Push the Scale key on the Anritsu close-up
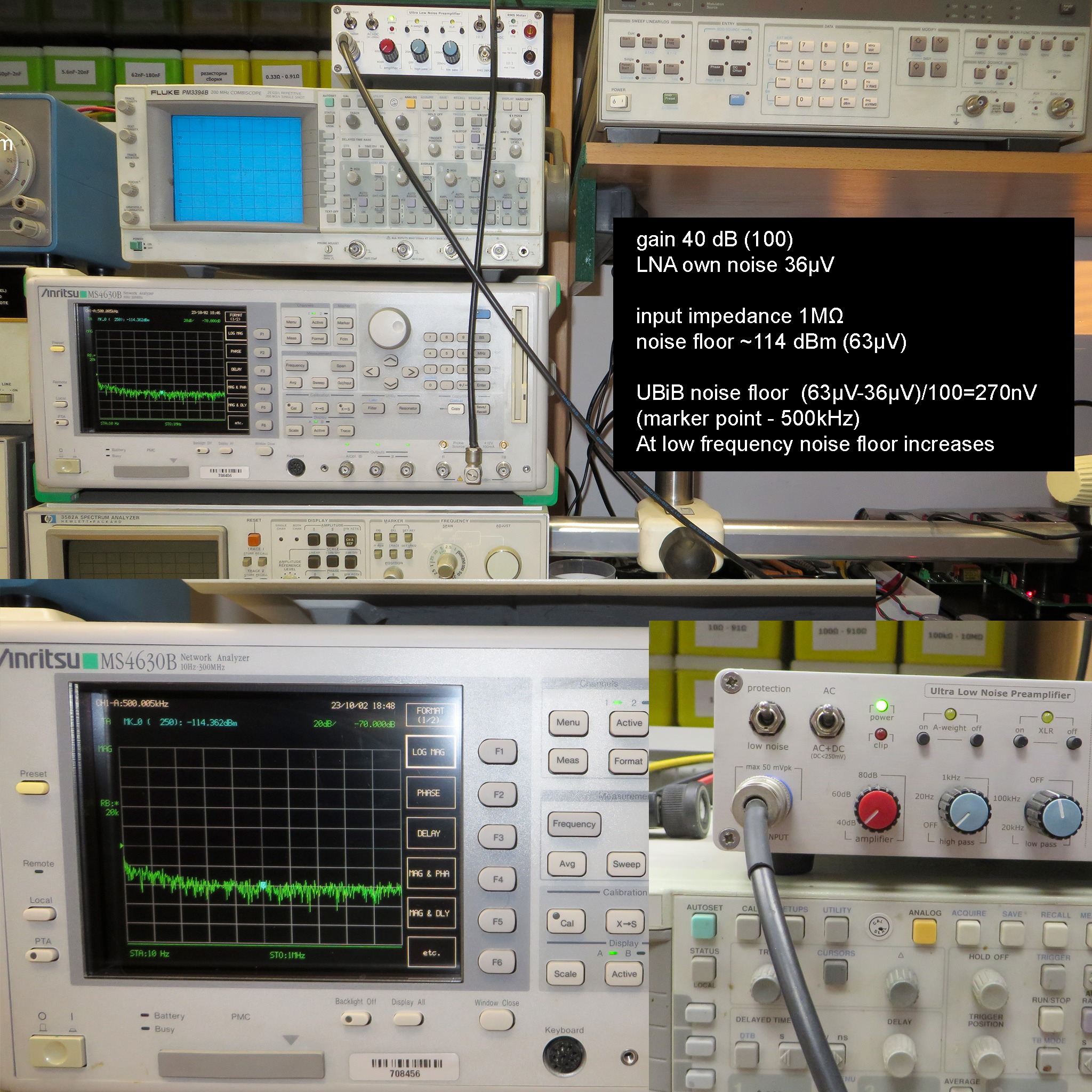1092x1092 pixels. pos(565,973)
